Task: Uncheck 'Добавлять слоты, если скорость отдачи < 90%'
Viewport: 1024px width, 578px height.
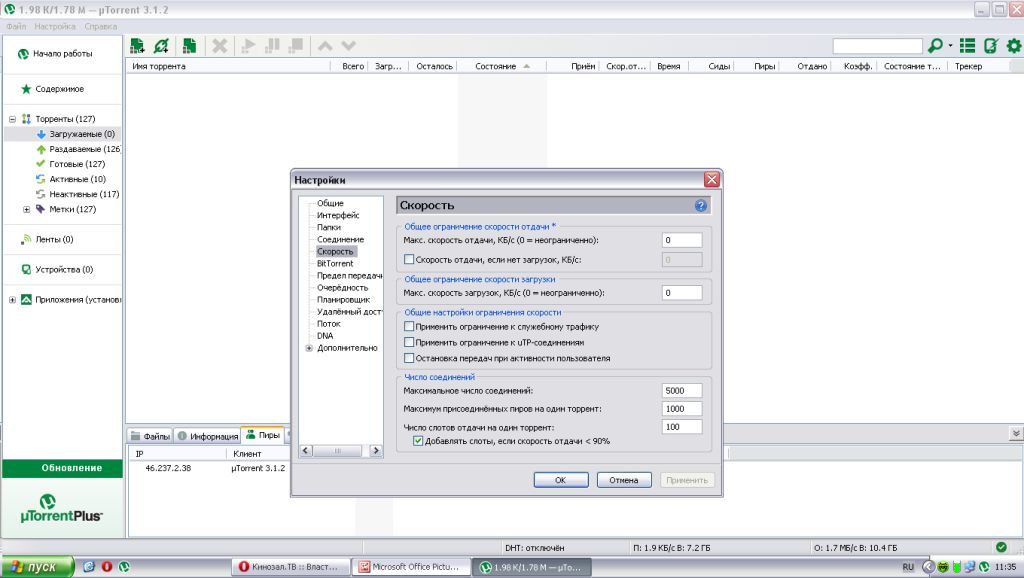Action: click(x=418, y=440)
